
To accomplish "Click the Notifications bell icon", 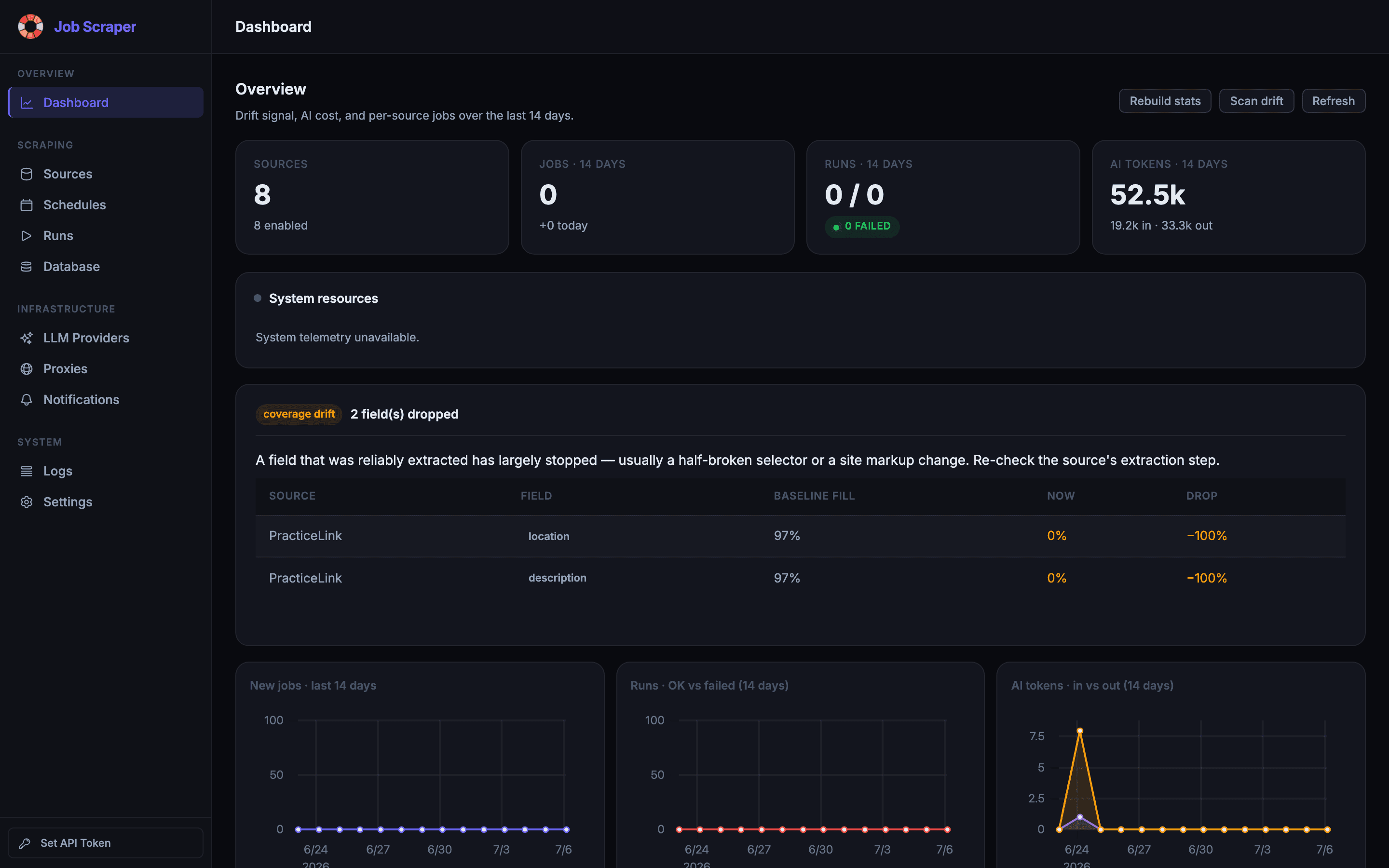I will 27,400.
